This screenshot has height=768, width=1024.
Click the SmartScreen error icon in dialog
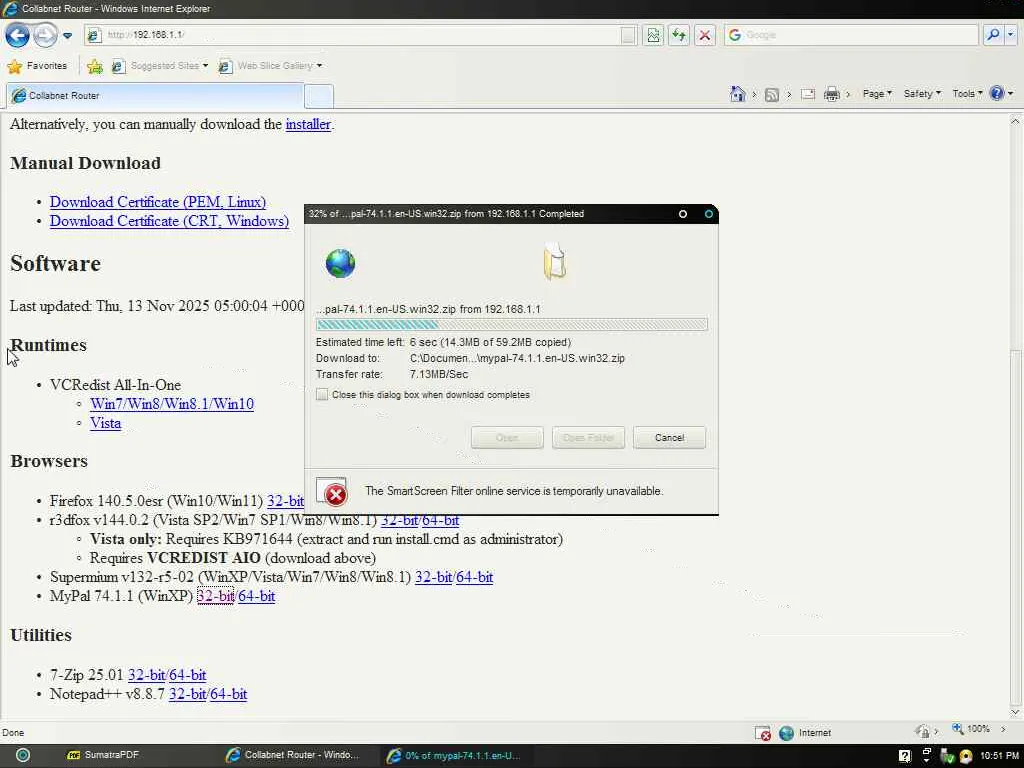pos(332,492)
